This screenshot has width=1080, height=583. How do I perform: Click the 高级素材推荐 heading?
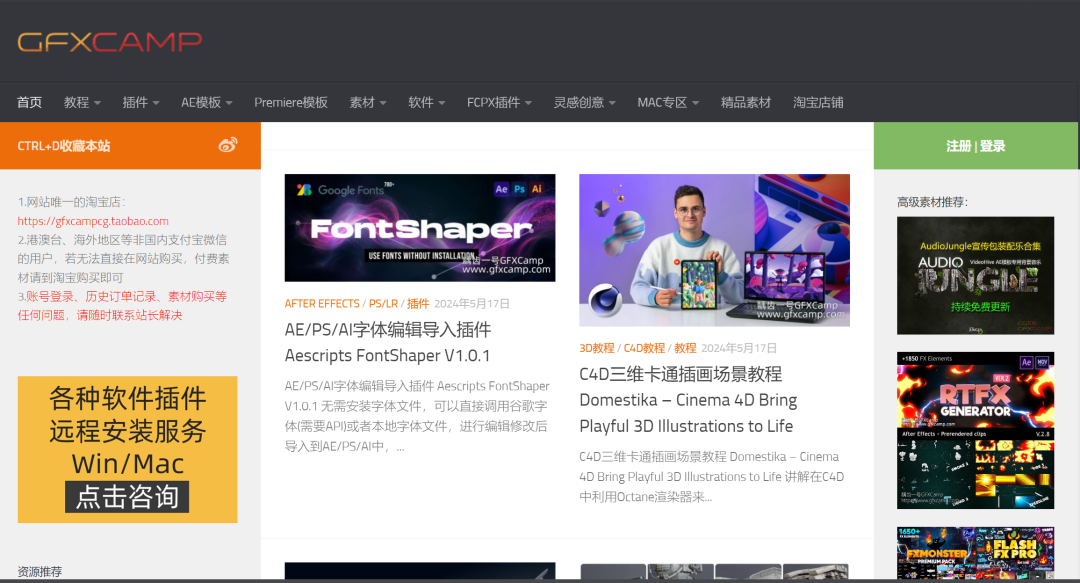pos(932,202)
